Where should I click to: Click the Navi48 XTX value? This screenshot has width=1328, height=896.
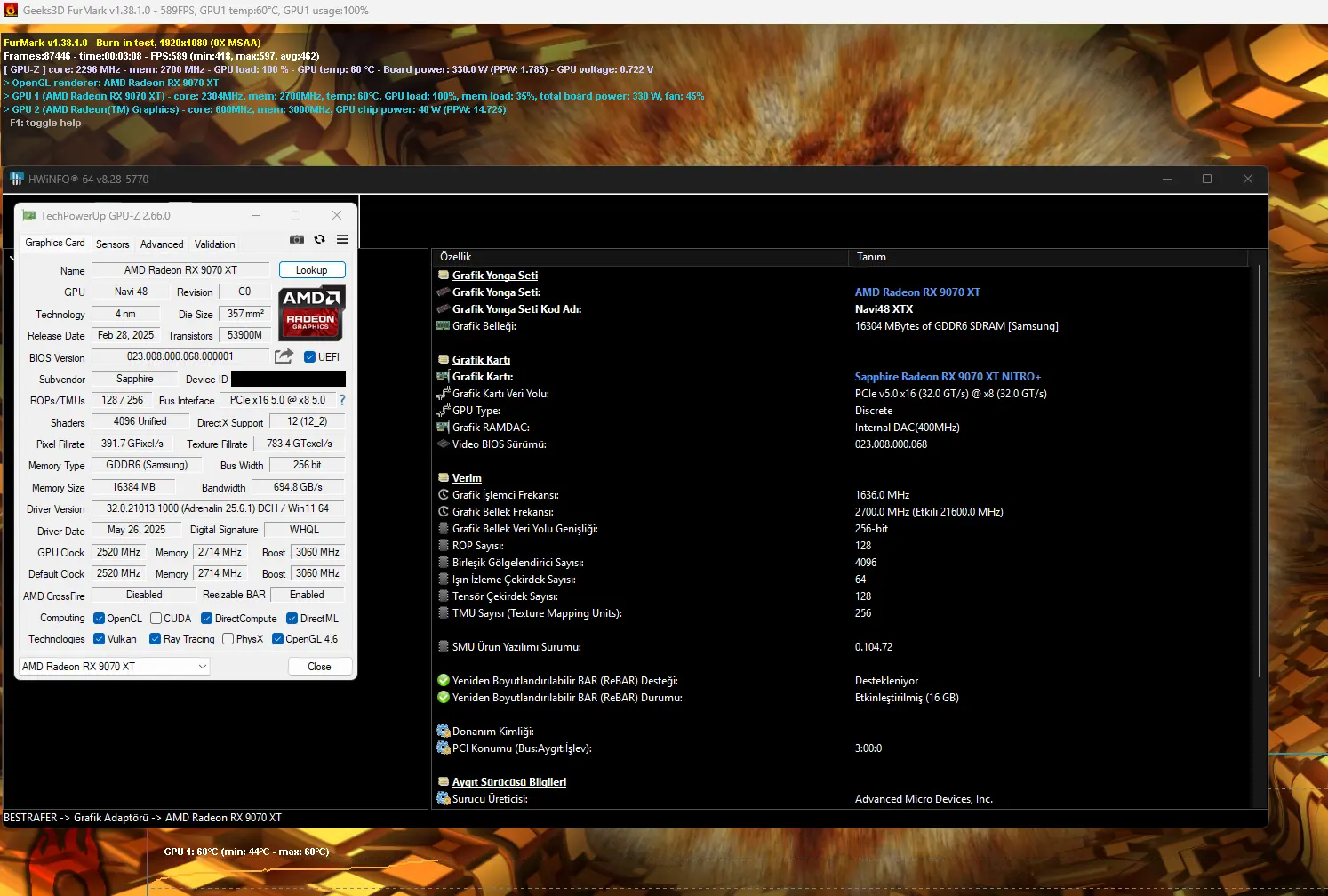(x=884, y=308)
